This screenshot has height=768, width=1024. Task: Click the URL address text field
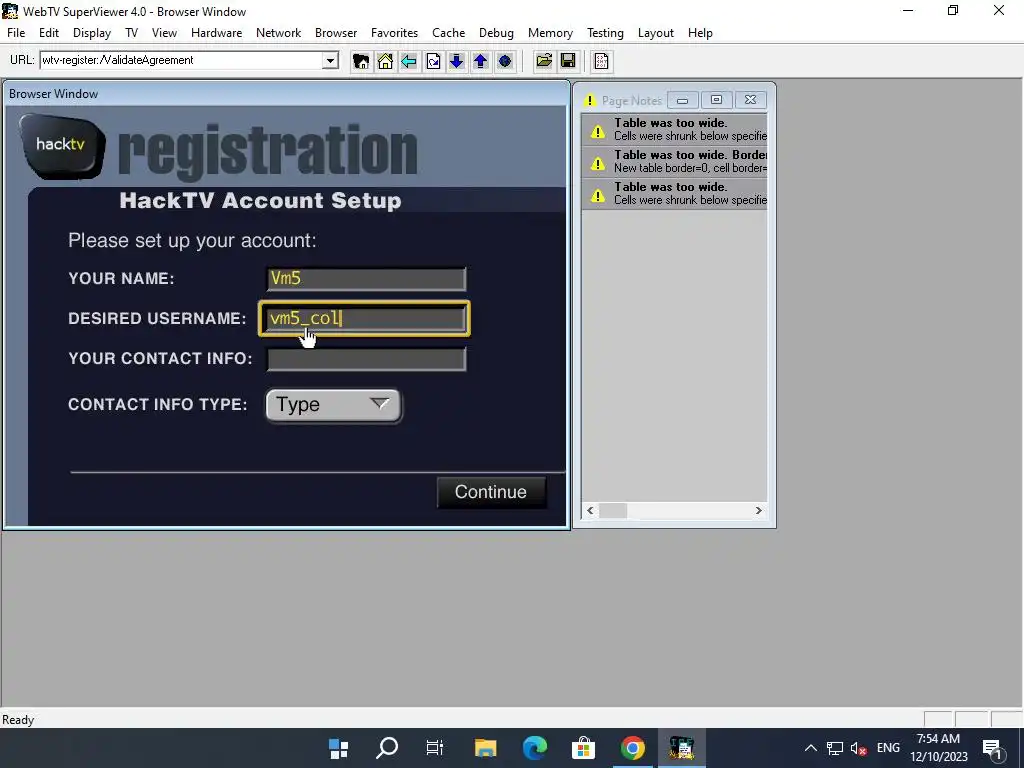(x=181, y=61)
